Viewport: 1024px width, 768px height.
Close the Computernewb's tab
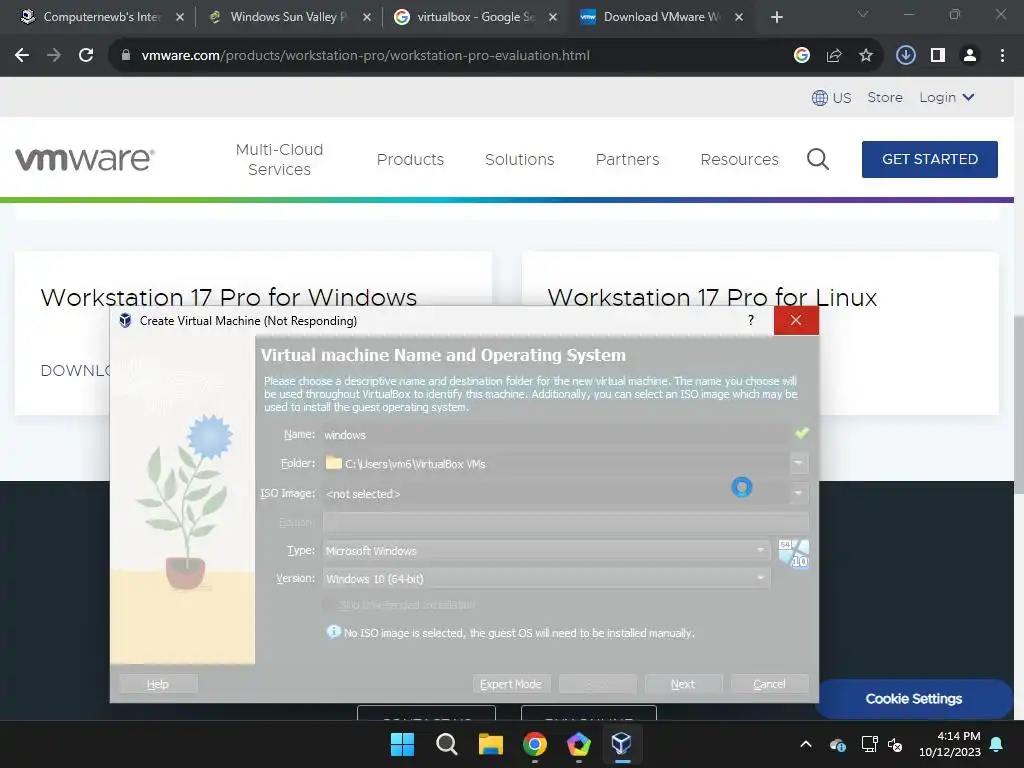[180, 17]
